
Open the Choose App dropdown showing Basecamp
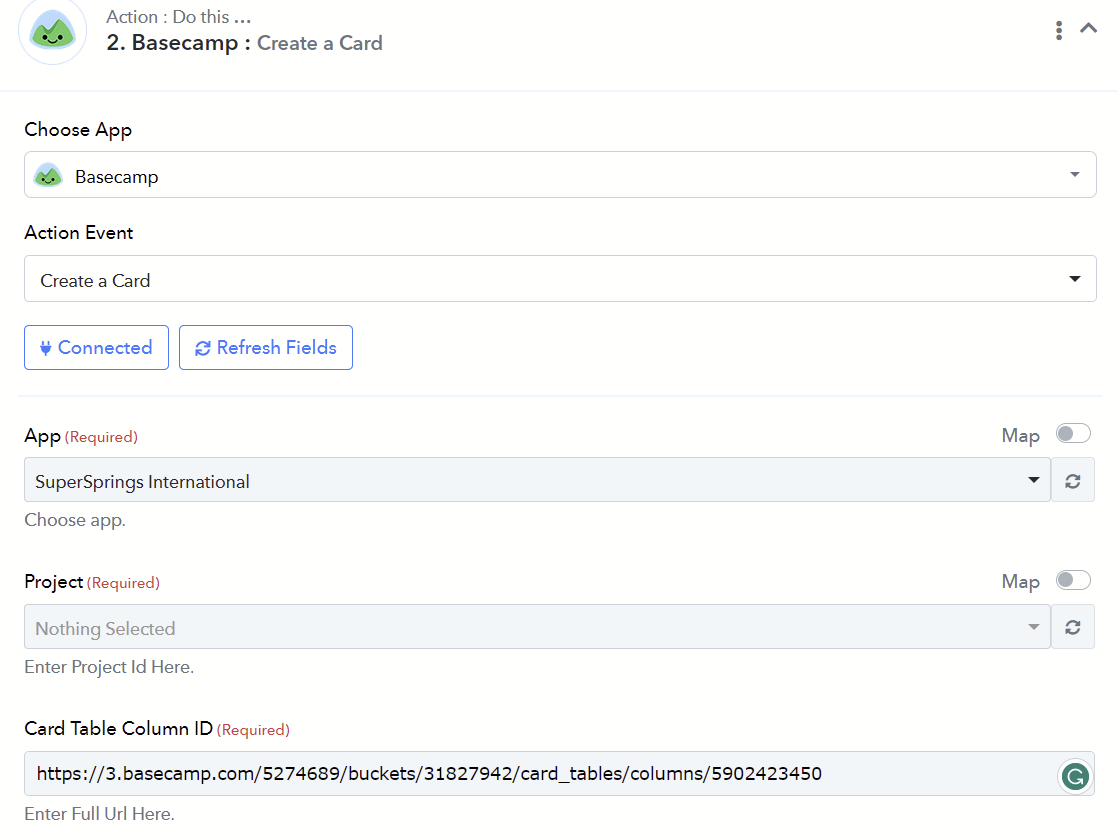[x=560, y=175]
